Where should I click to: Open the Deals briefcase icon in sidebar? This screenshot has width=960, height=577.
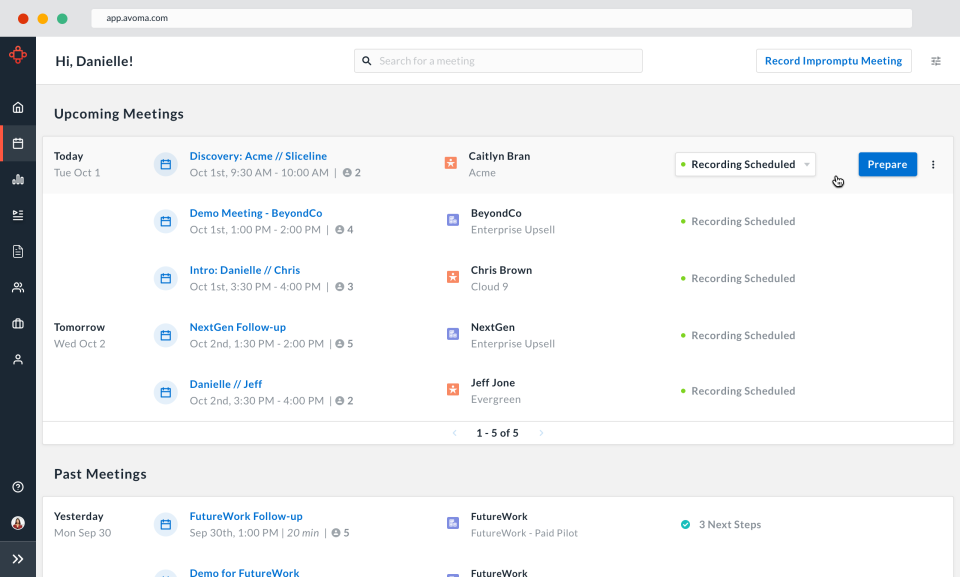17,322
